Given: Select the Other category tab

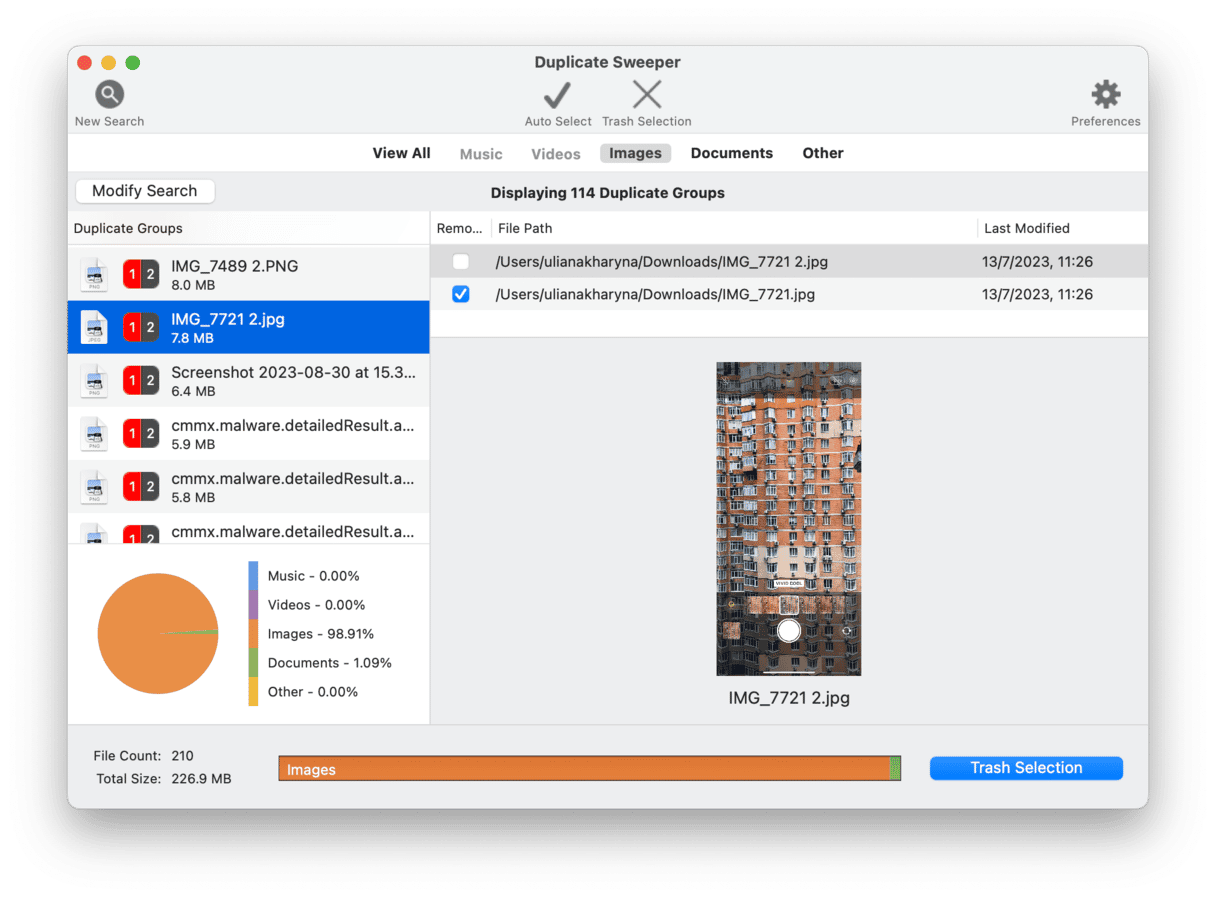Looking at the screenshot, I should (822, 153).
